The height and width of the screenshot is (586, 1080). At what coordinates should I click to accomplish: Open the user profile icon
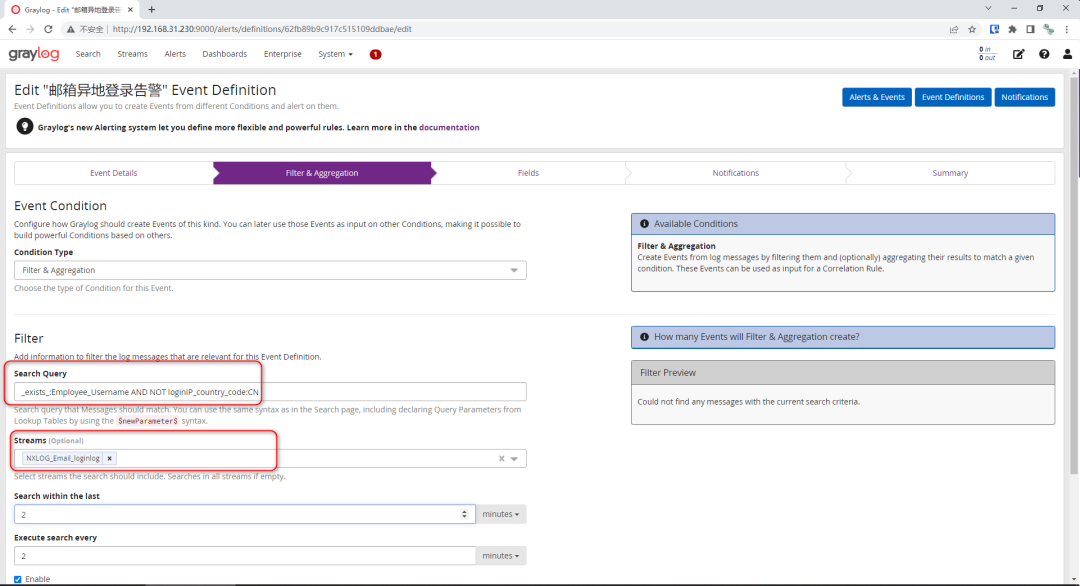[1068, 54]
